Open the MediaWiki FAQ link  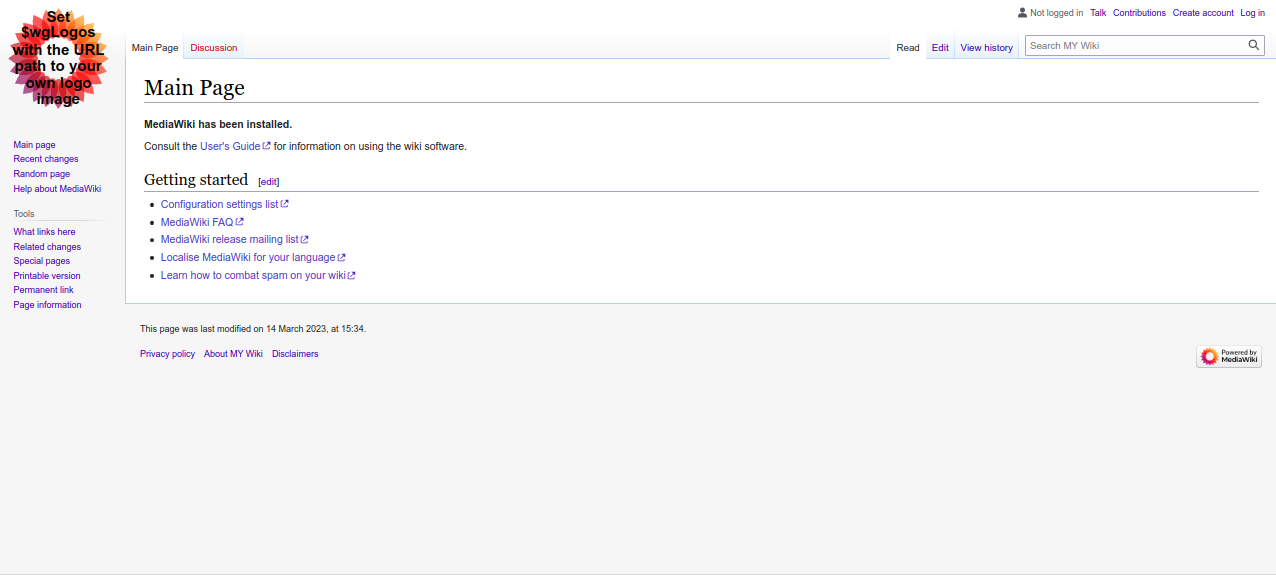[197, 222]
